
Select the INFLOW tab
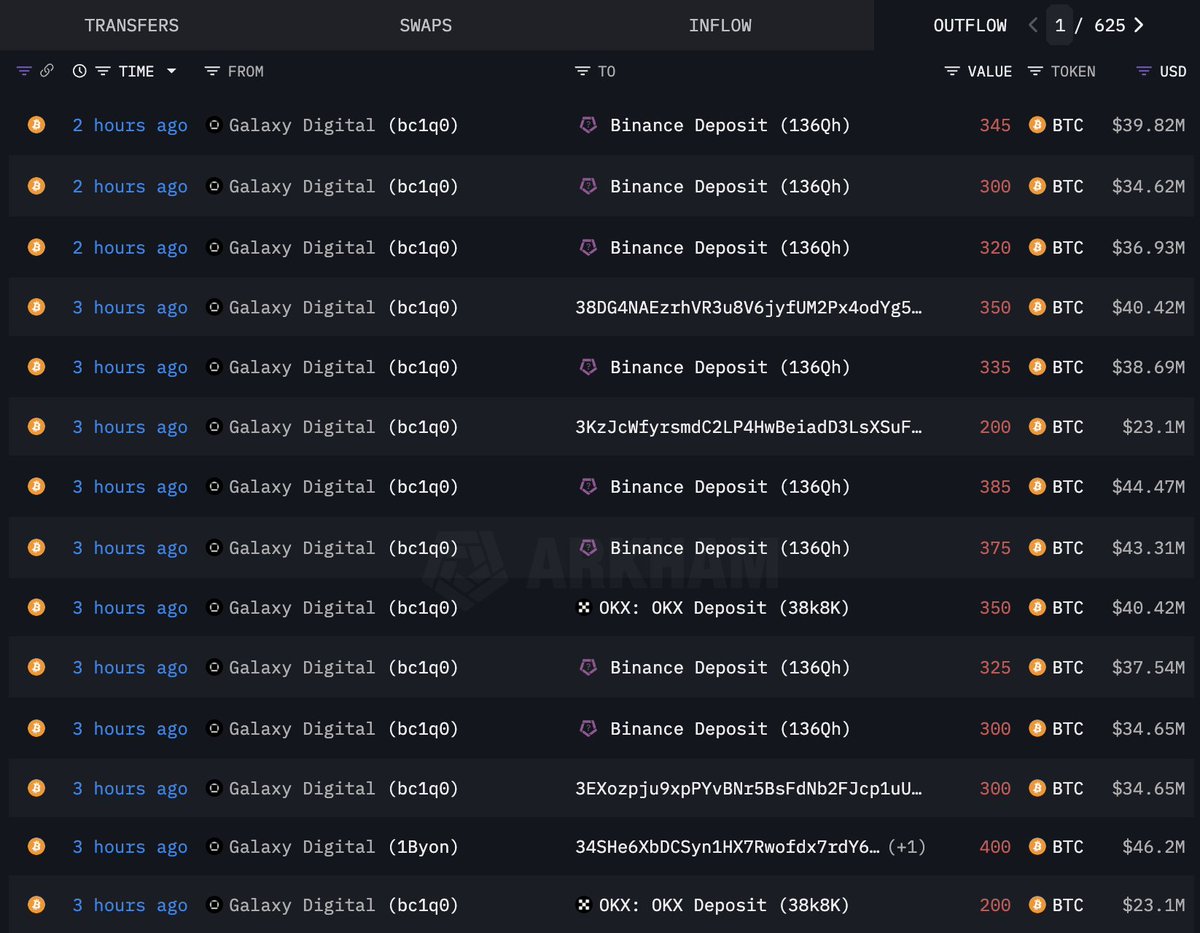[x=720, y=25]
